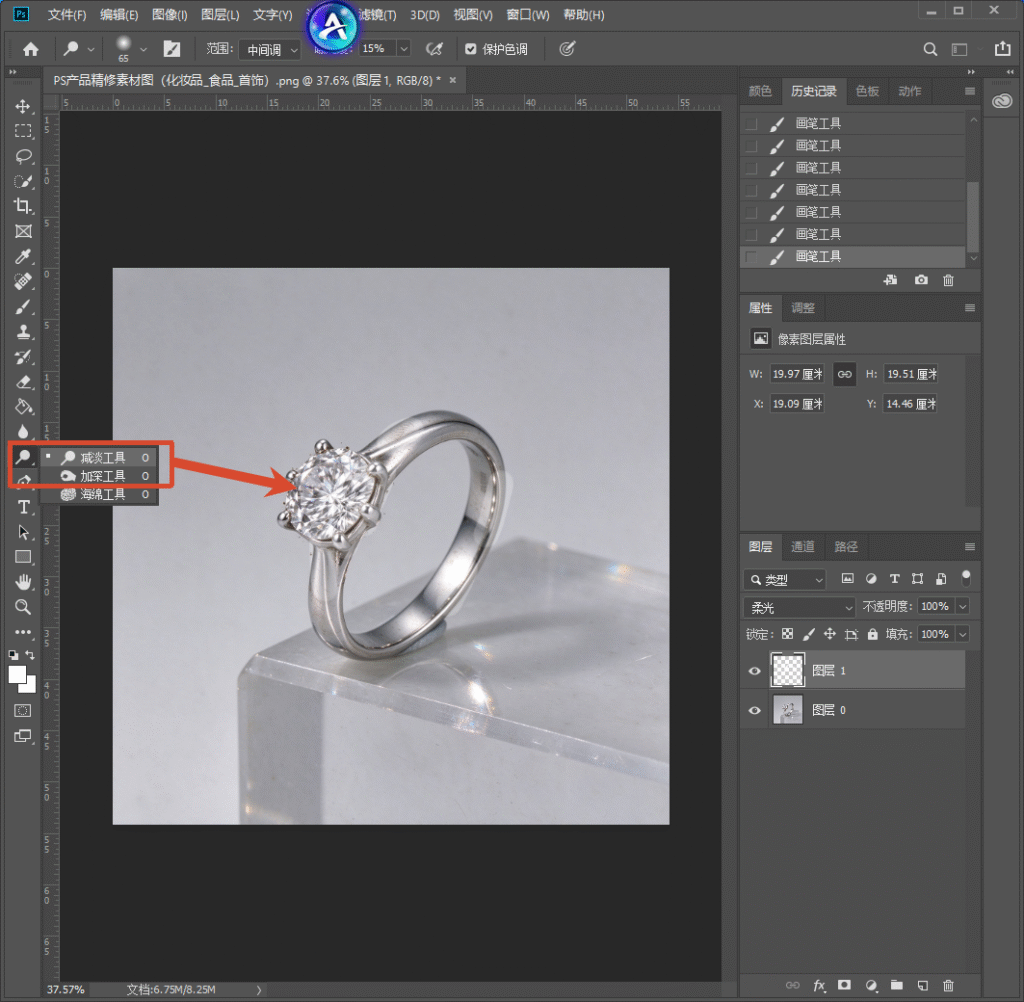Delete the current history state
1024x1002 pixels.
tap(948, 280)
